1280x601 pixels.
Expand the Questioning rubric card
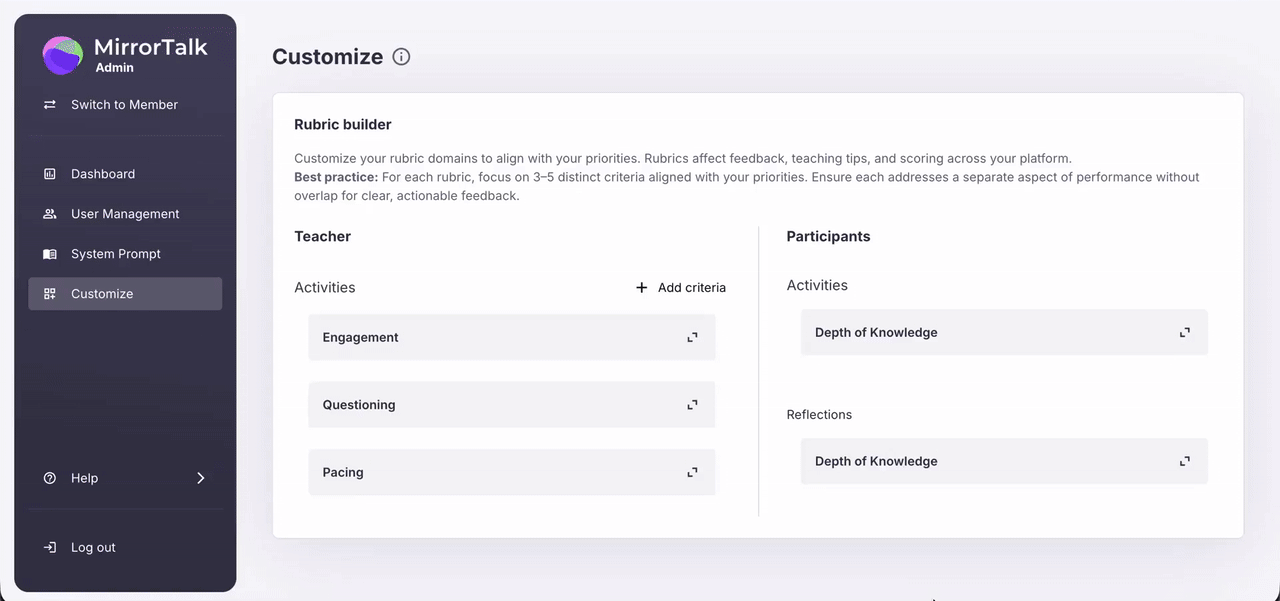click(692, 404)
